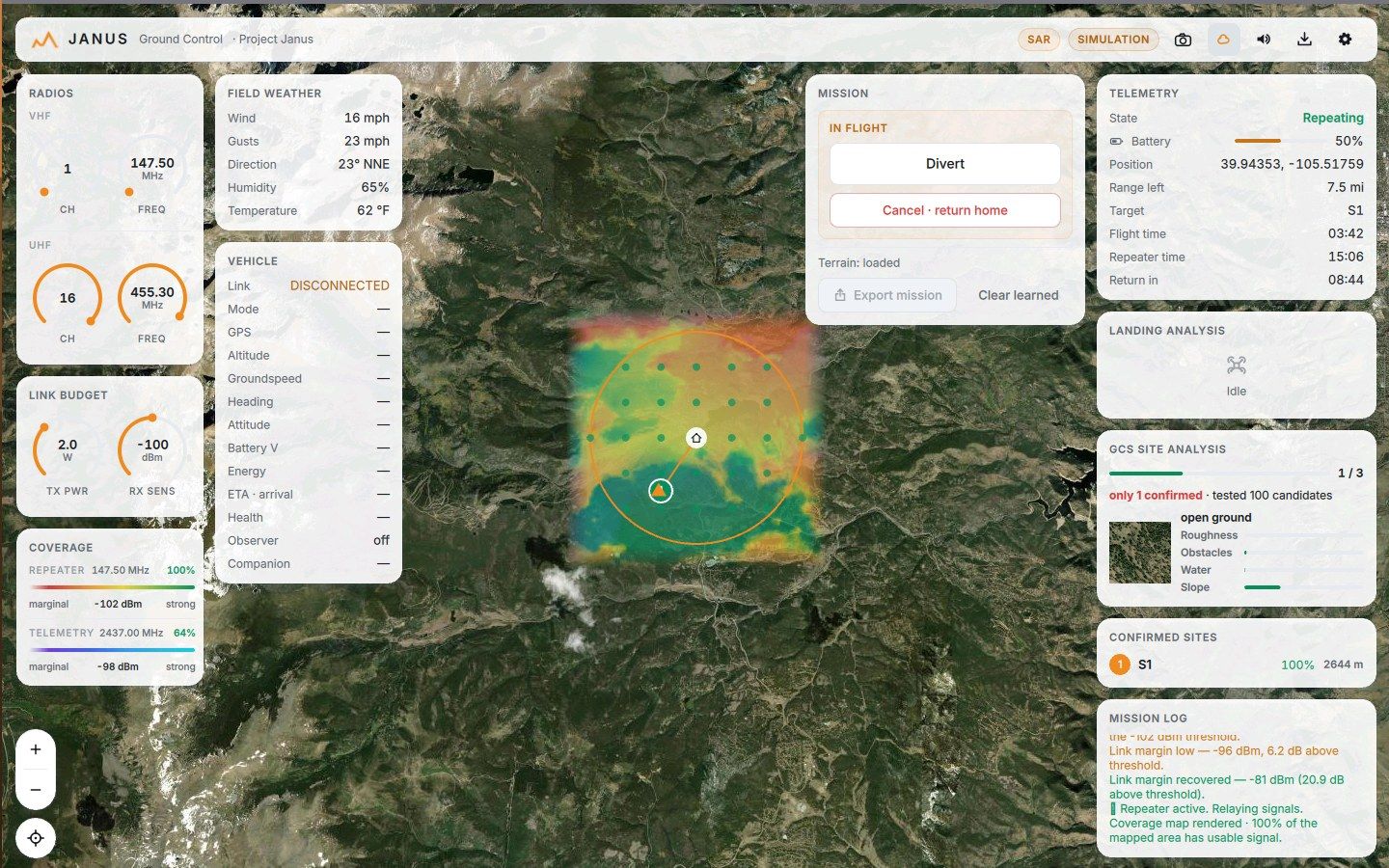Viewport: 1389px width, 868px height.
Task: Click the Telemetry 64% coverage value
Action: click(x=184, y=634)
